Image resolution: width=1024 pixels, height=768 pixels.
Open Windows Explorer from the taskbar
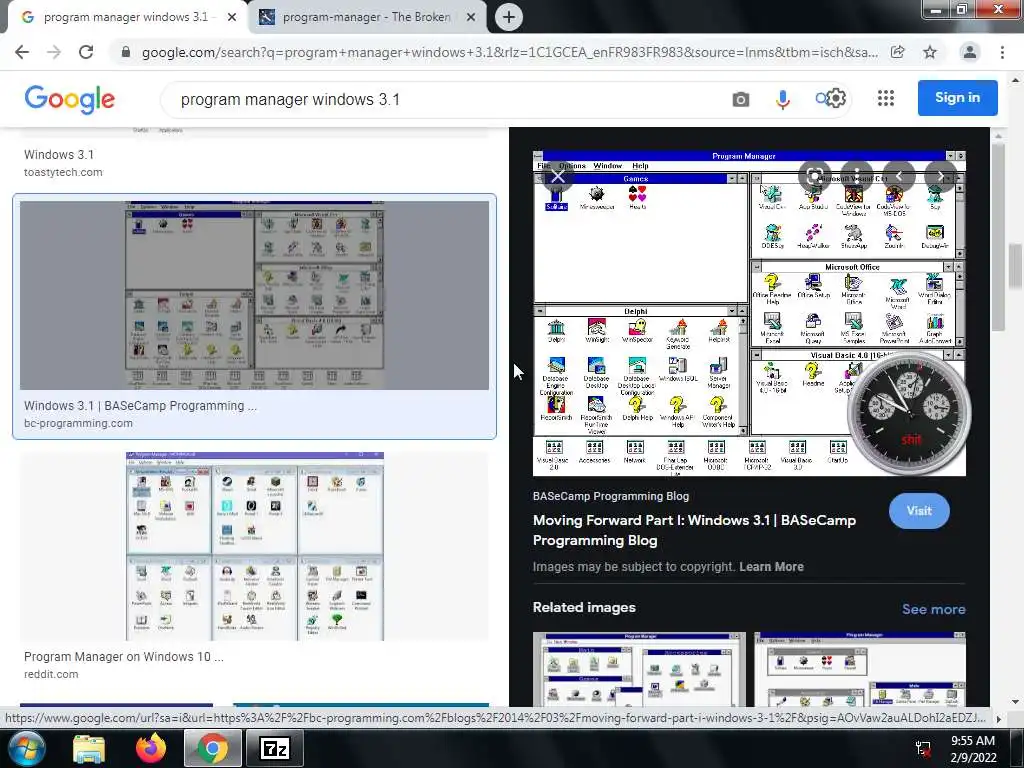tap(89, 748)
